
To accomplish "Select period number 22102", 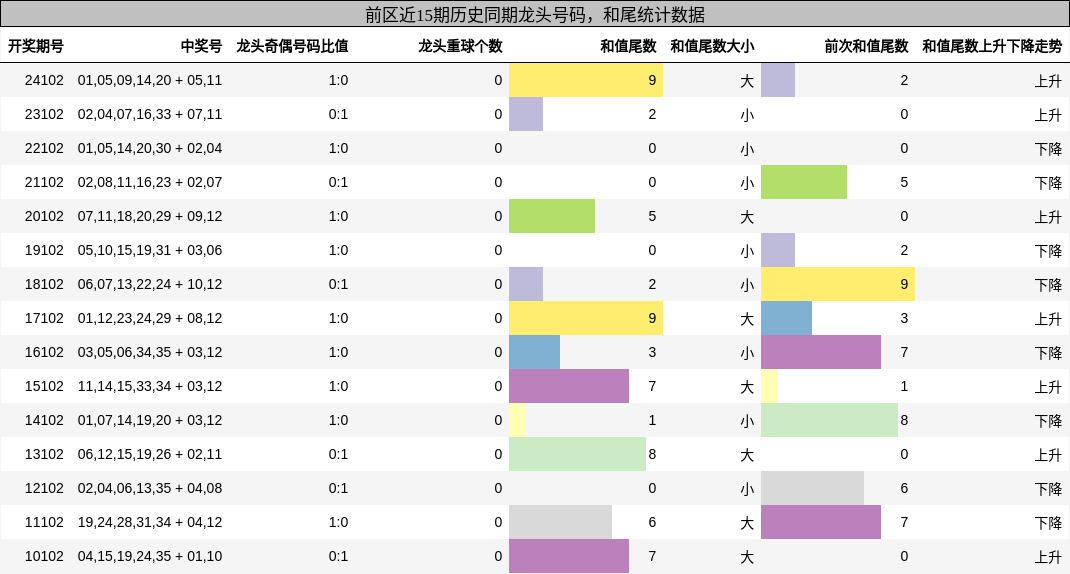I will coord(44,148).
